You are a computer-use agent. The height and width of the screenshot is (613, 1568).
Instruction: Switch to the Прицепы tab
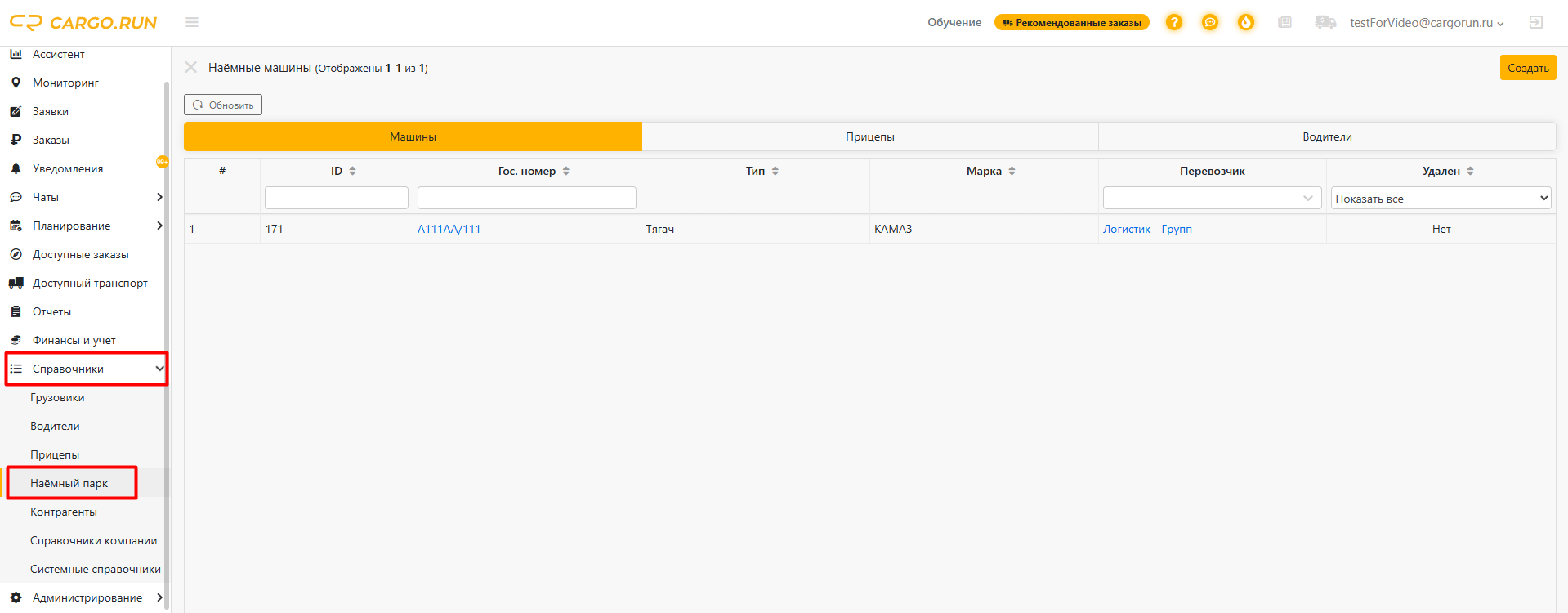870,136
